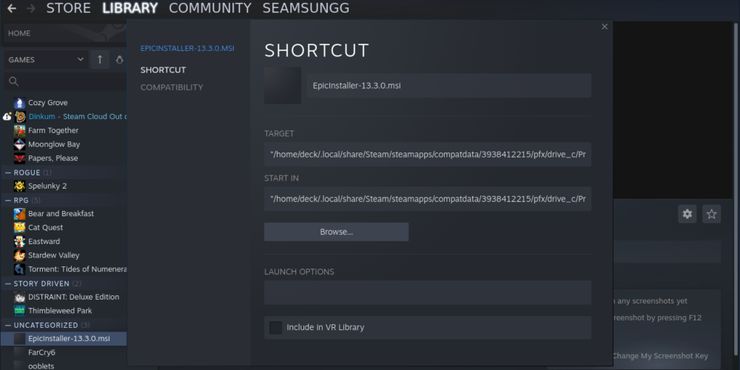Switch to the COMPATIBILITY section
This screenshot has height=370, width=740.
pyautogui.click(x=172, y=87)
